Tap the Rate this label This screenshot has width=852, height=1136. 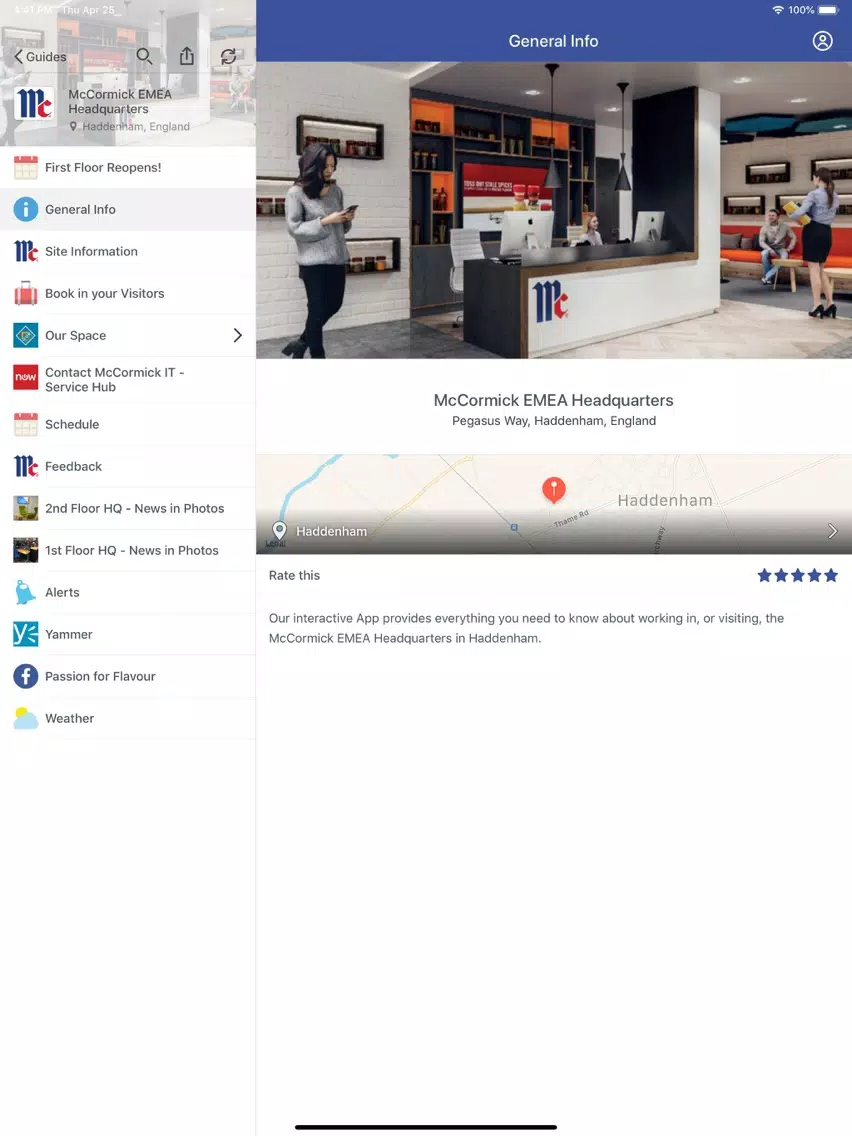coord(294,575)
